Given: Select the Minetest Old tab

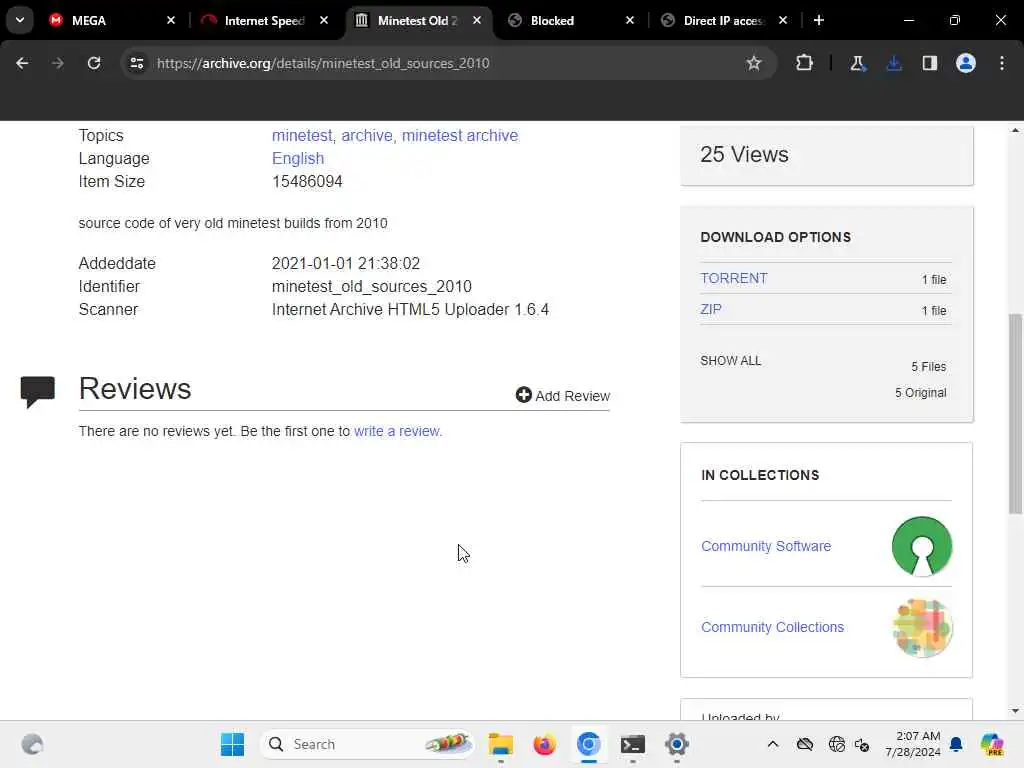Looking at the screenshot, I should (417, 20).
